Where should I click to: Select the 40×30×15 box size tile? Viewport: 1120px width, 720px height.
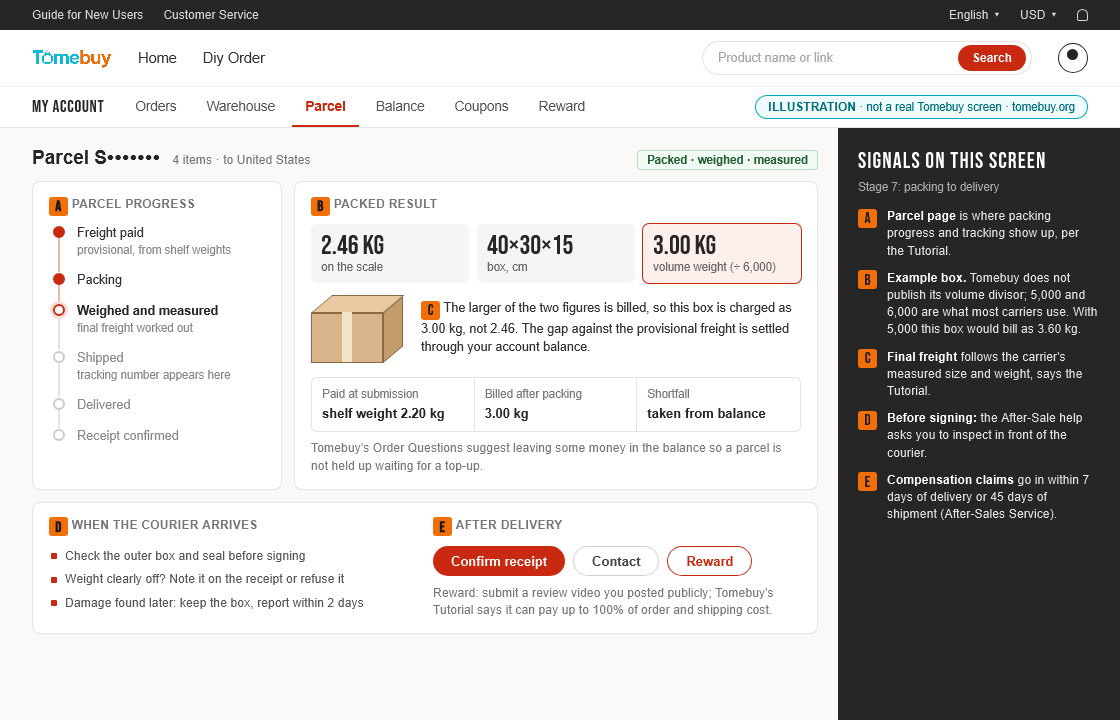[x=556, y=254]
